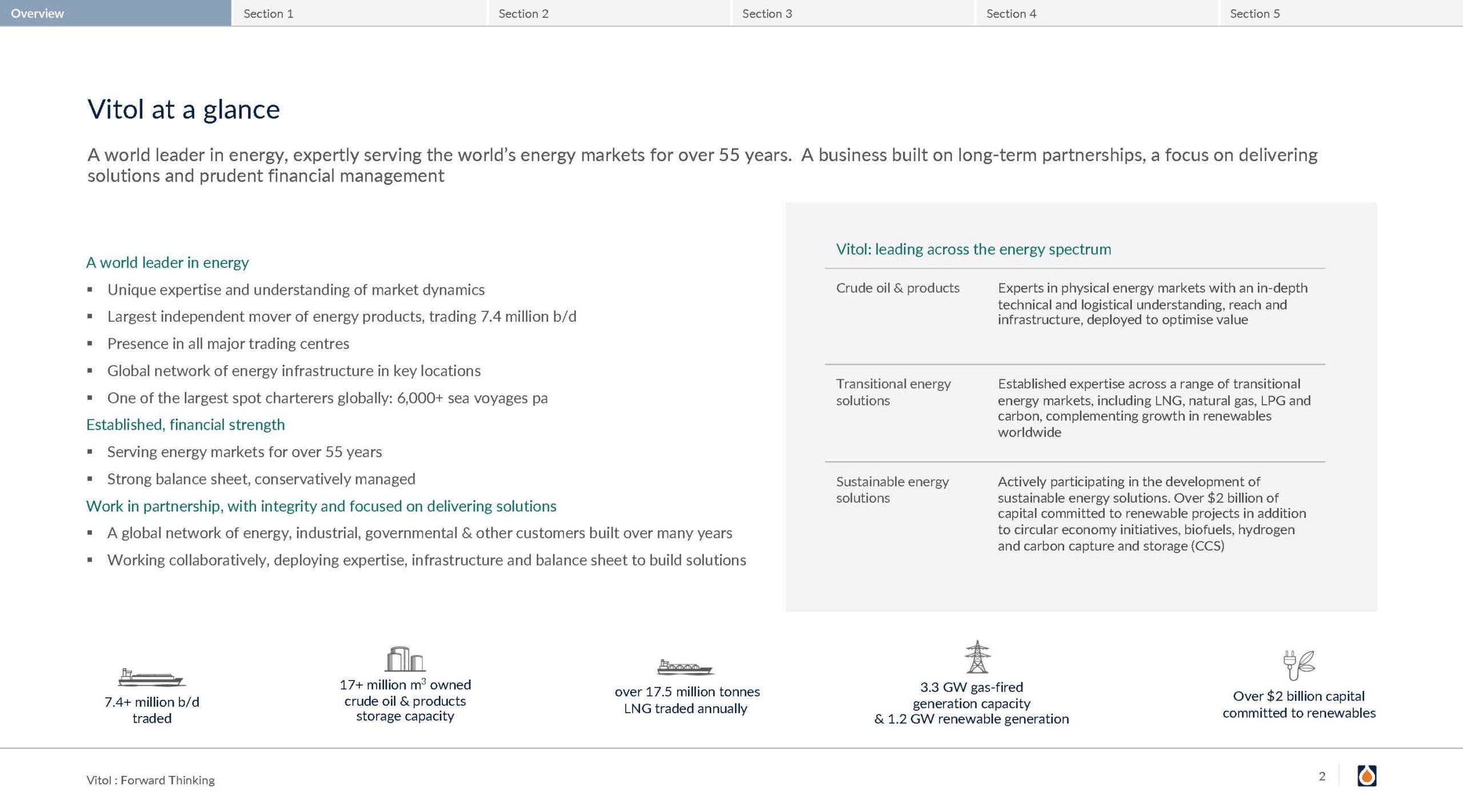Click the 'Vitol : Forward Thinking' footer text
The image size is (1463, 812).
point(150,780)
